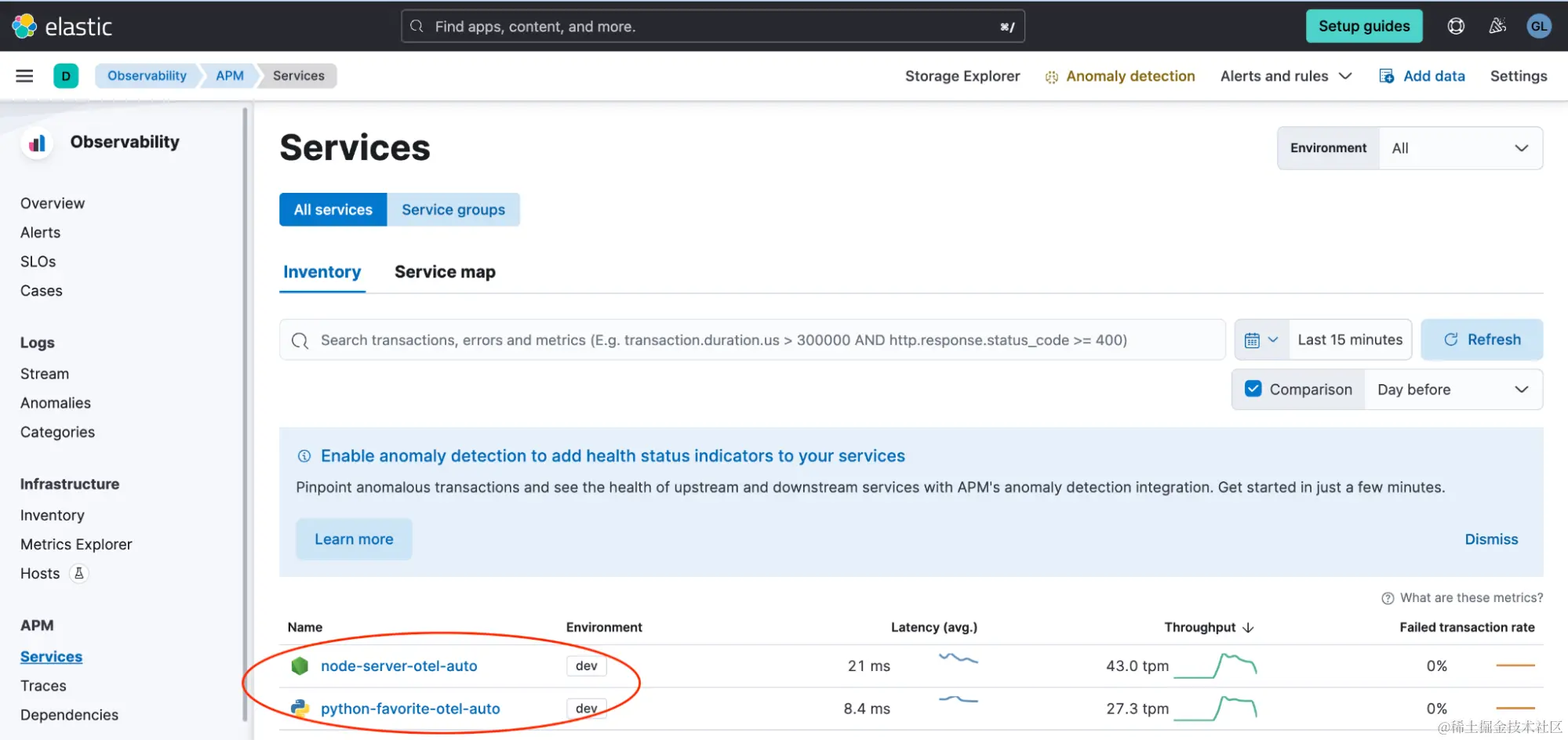Select the All services tab
1568x740 pixels.
point(333,209)
